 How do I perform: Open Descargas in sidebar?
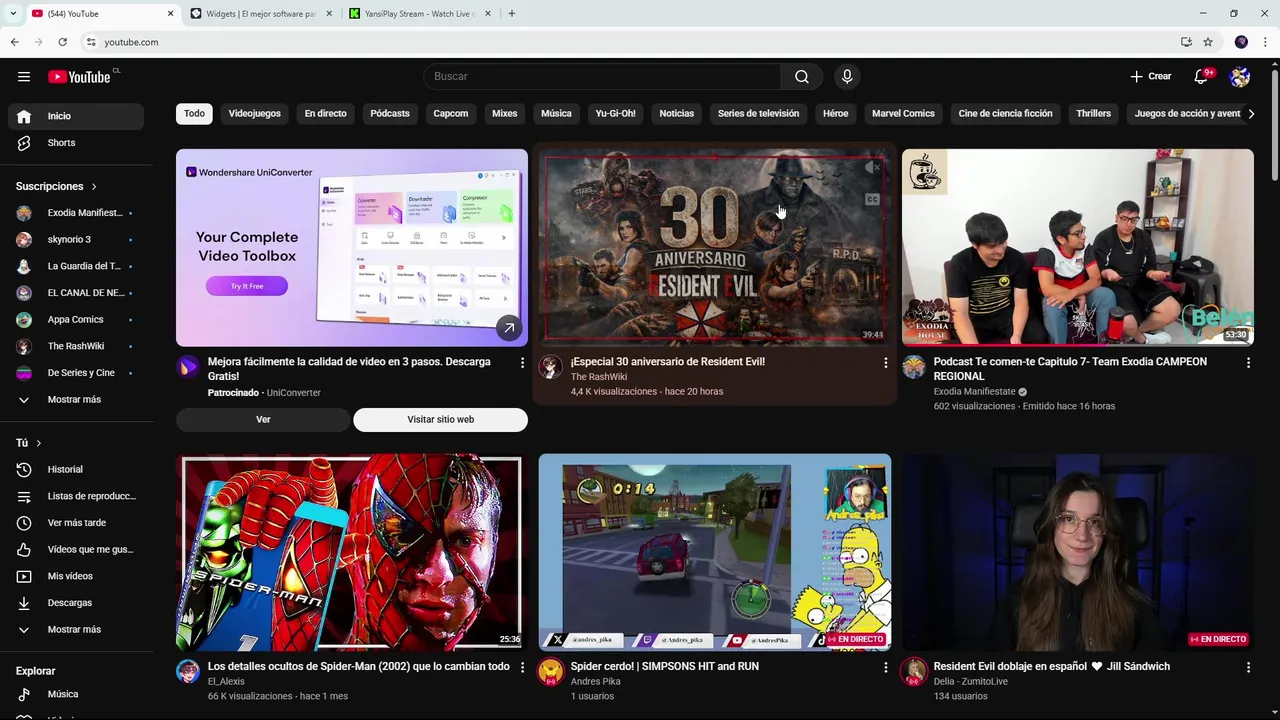(76, 603)
